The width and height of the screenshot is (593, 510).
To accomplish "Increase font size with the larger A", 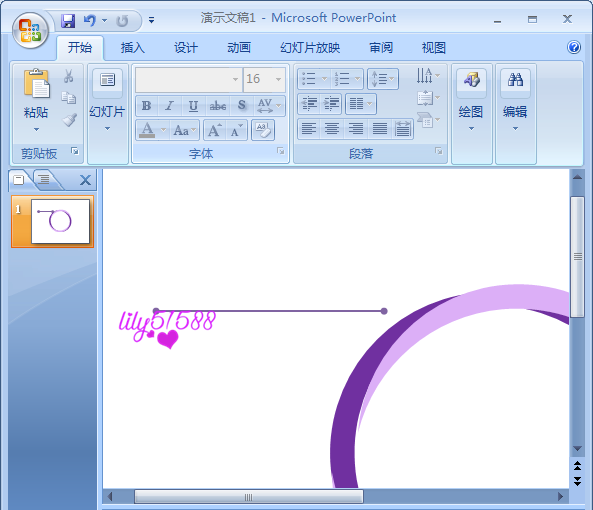I will pos(214,130).
